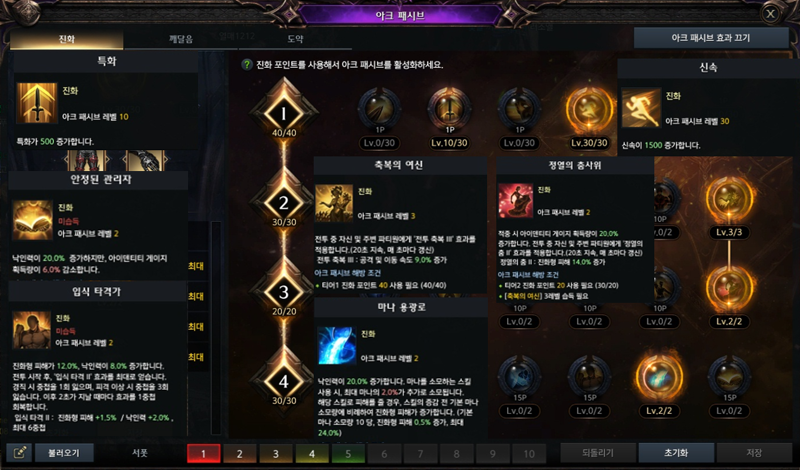Select the 진화 tab
Viewport: 800px width, 470px height.
66,39
